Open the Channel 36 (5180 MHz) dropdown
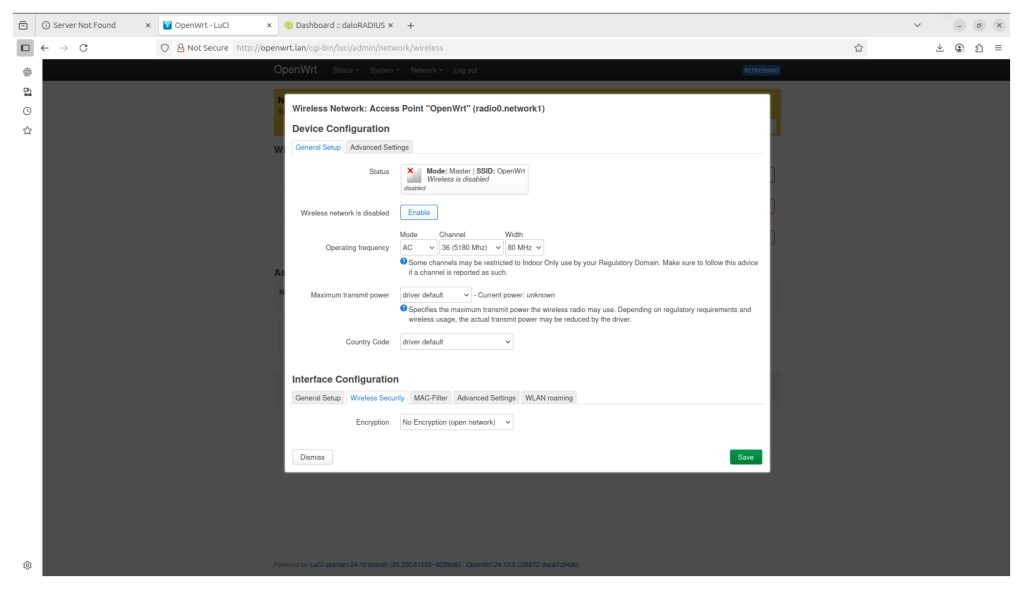The width and height of the screenshot is (1022, 589). point(470,247)
